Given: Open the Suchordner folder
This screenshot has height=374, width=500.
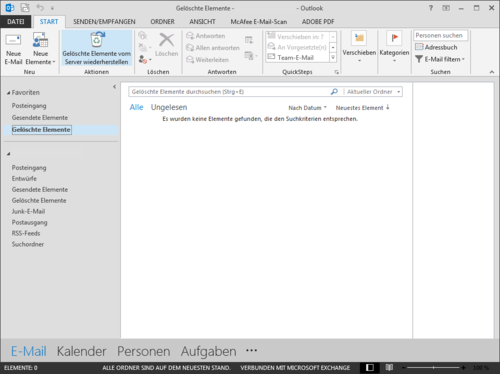Looking at the screenshot, I should point(28,244).
